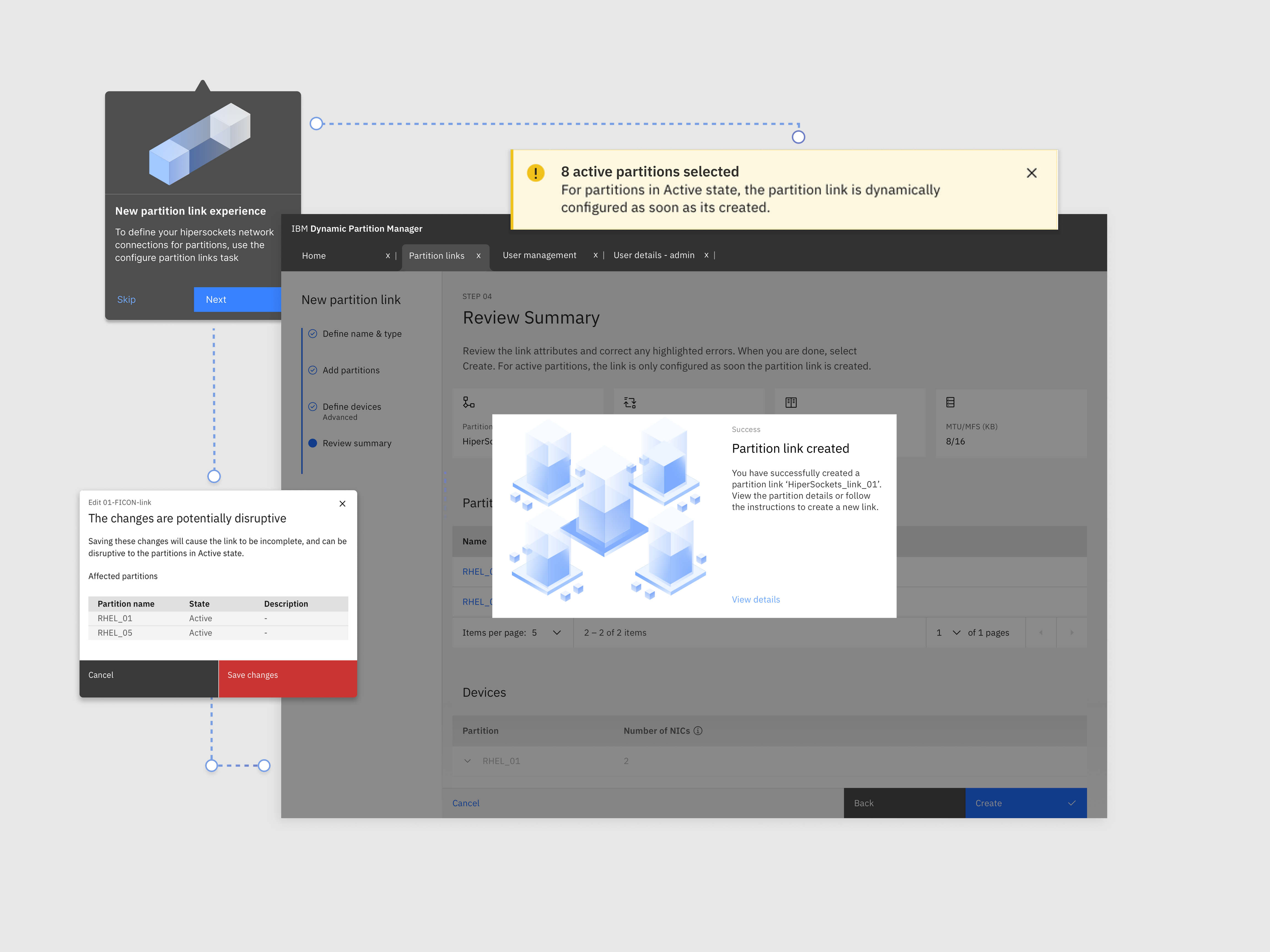Click the Number of NICs info icon
This screenshot has height=952, width=1270.
[698, 731]
